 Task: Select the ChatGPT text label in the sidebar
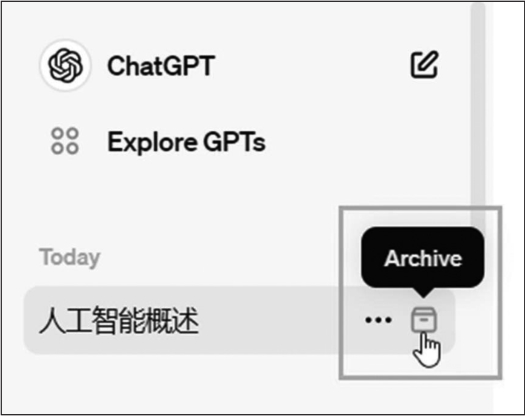point(161,66)
